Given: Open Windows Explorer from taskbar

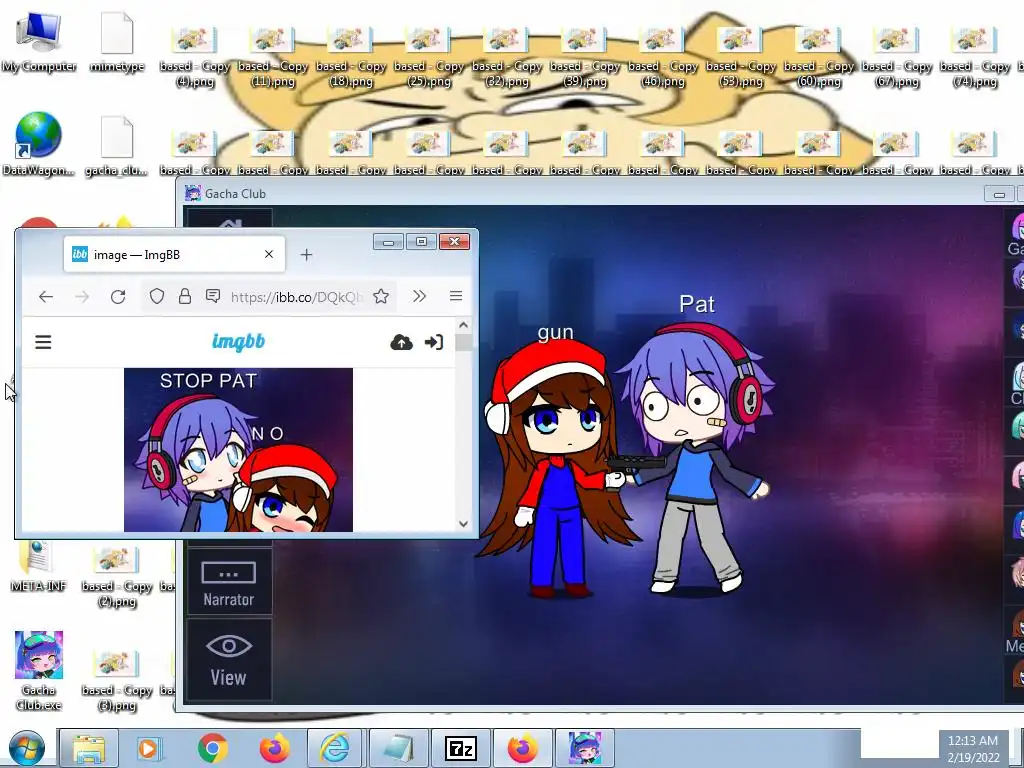Looking at the screenshot, I should tap(88, 748).
